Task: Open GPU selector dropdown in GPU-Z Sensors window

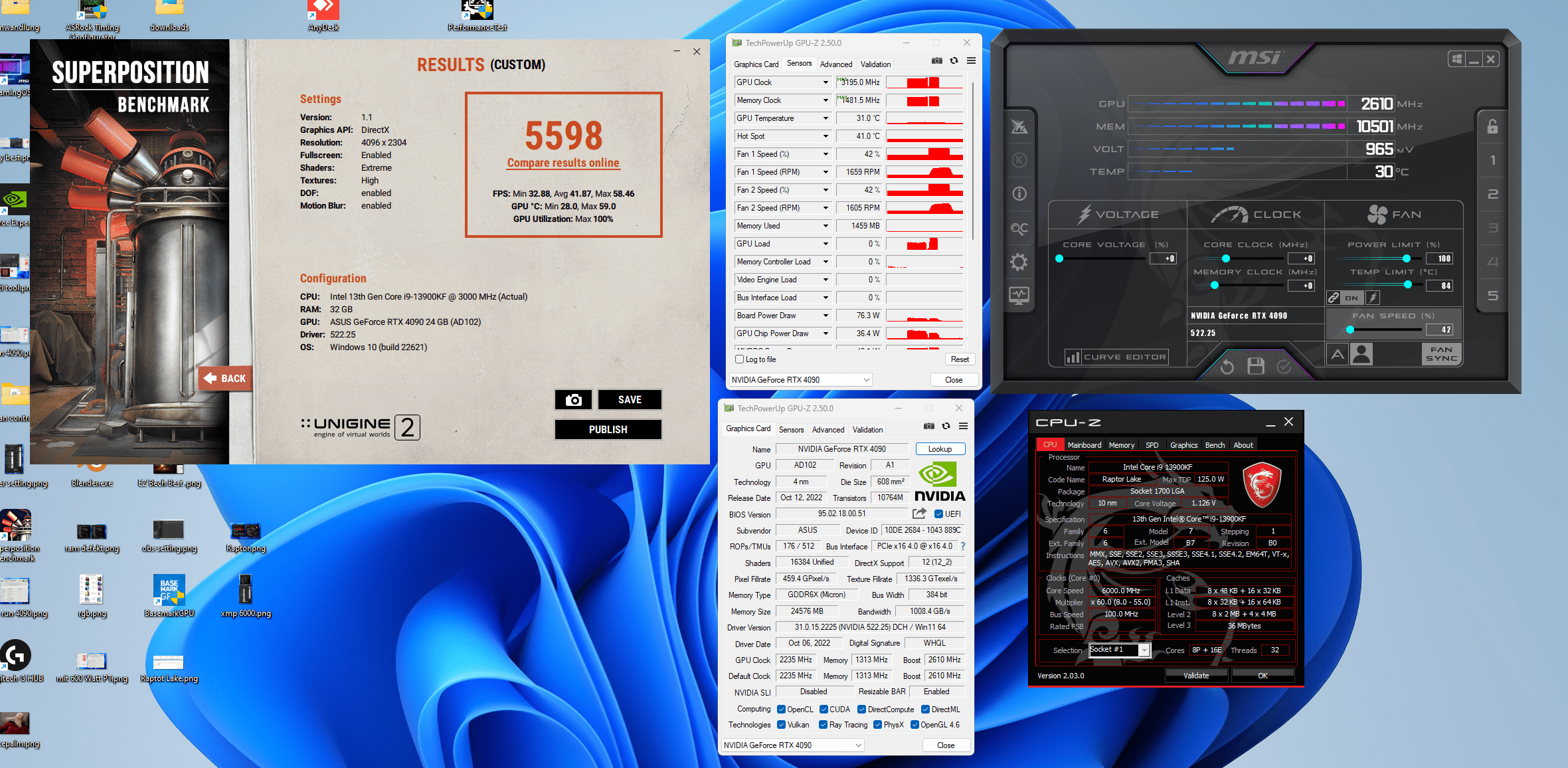Action: click(x=800, y=380)
